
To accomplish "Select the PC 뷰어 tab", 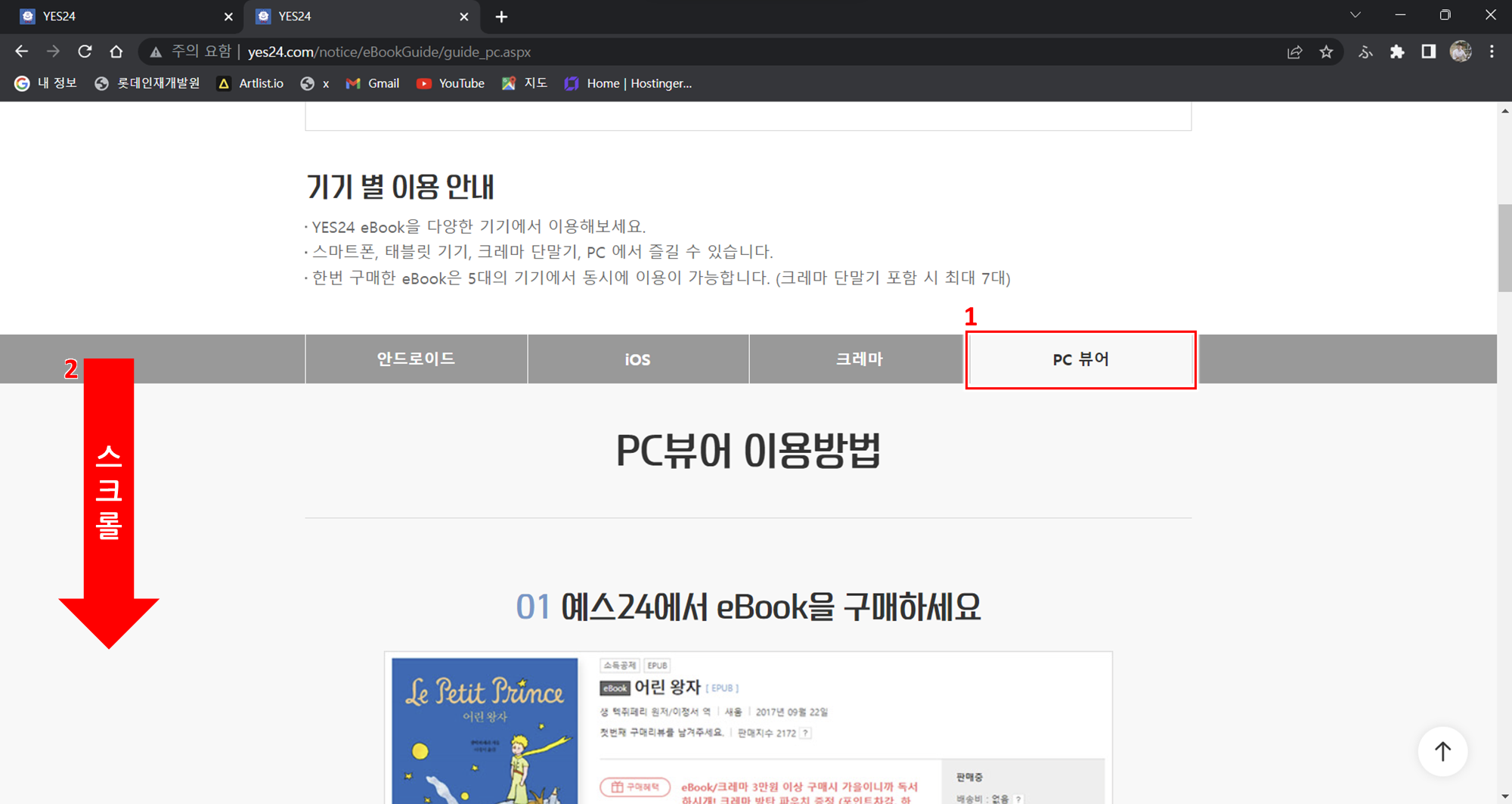I will coord(1081,359).
